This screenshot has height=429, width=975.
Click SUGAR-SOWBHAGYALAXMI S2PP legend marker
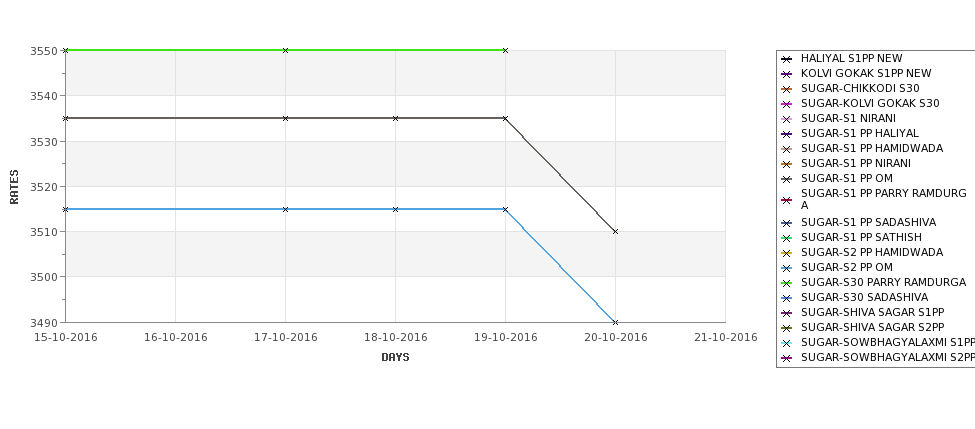coord(787,358)
